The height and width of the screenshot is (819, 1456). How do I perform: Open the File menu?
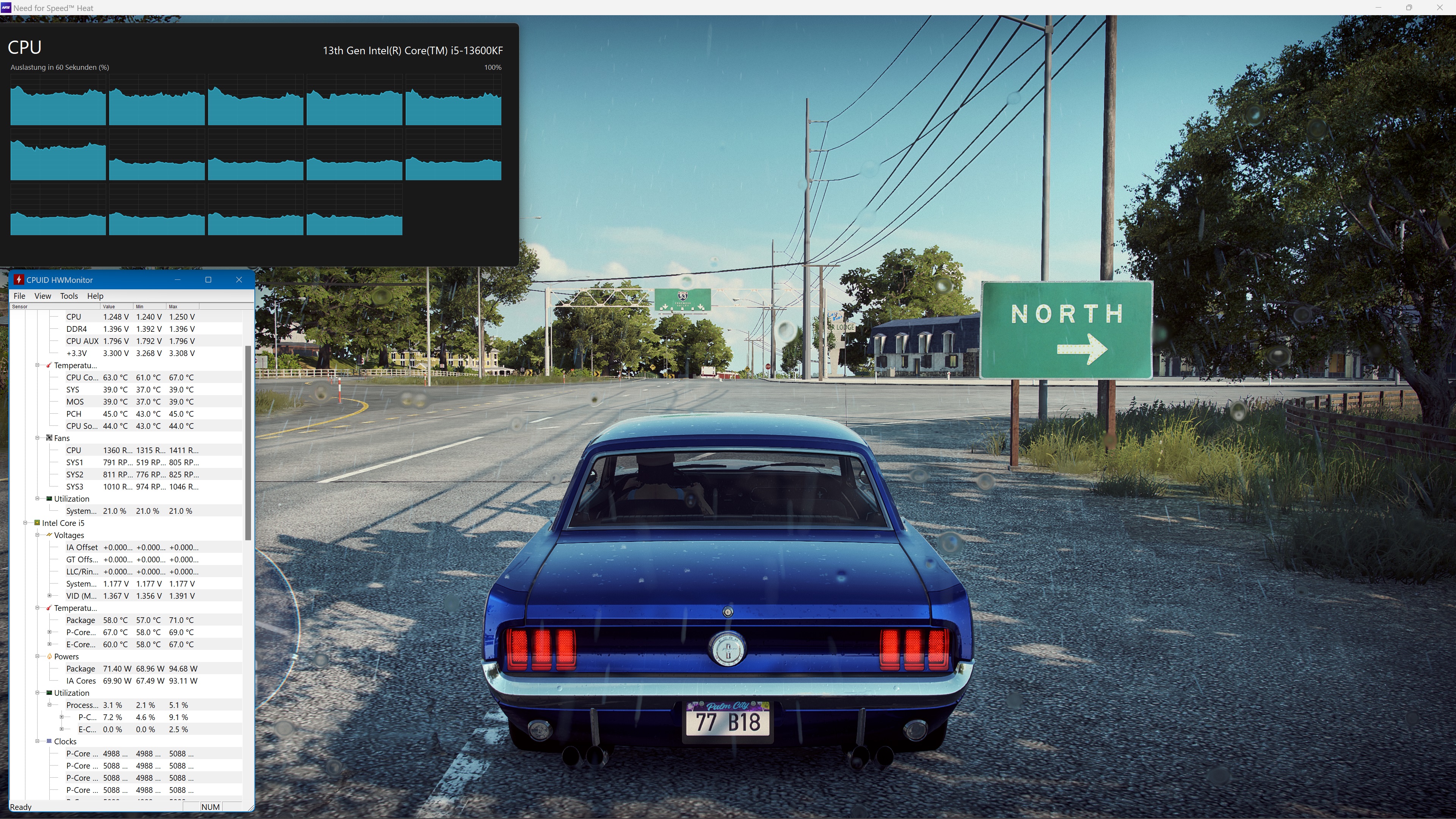tap(19, 296)
